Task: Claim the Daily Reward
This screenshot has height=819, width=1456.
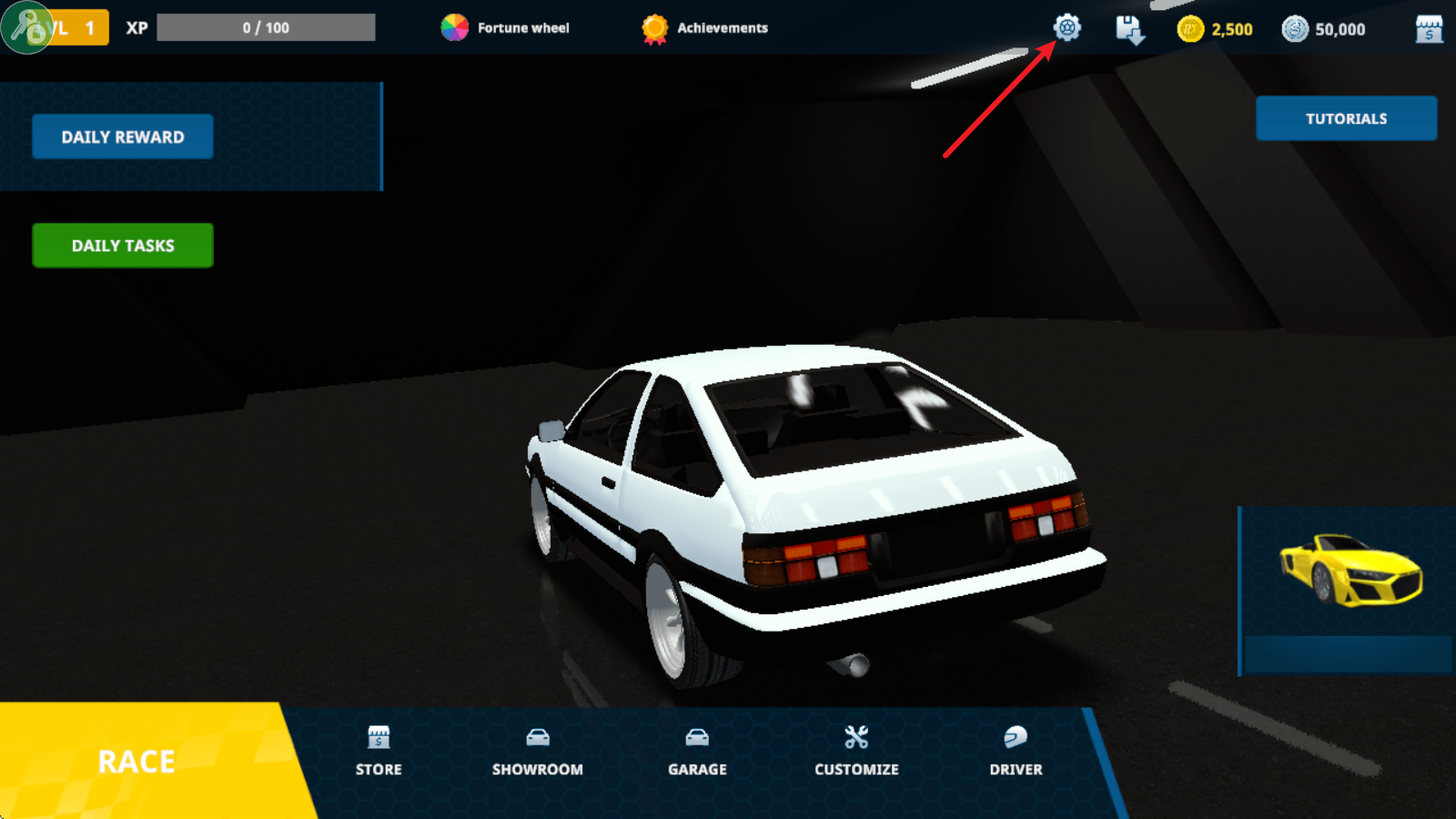Action: tap(122, 136)
